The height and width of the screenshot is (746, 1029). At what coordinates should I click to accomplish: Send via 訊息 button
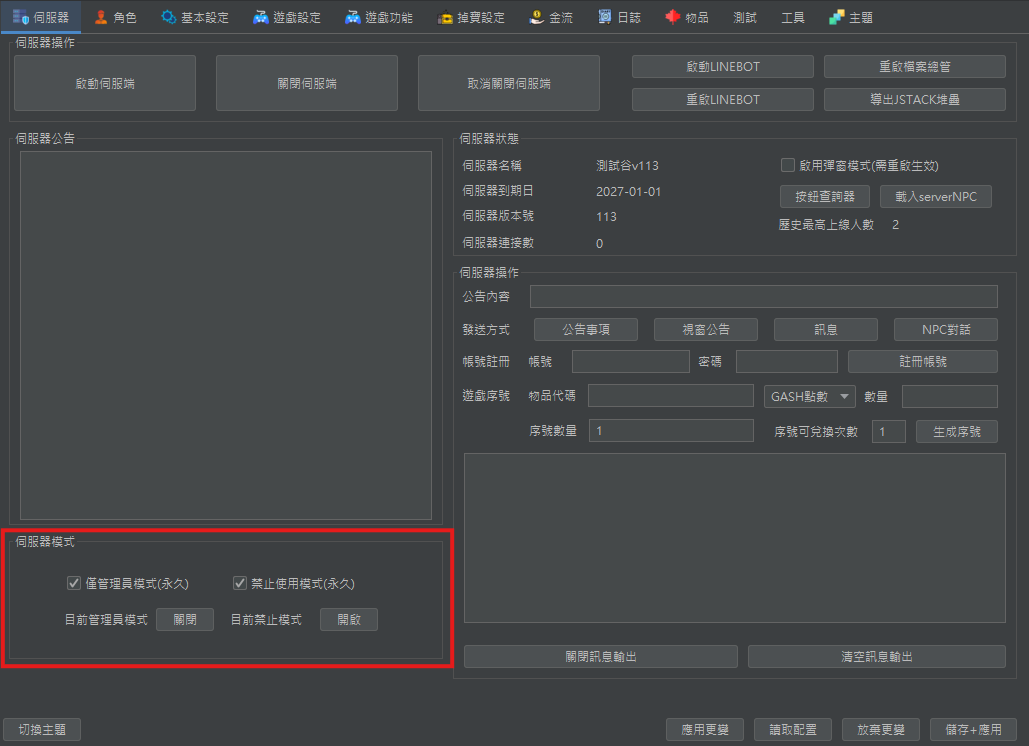point(826,329)
